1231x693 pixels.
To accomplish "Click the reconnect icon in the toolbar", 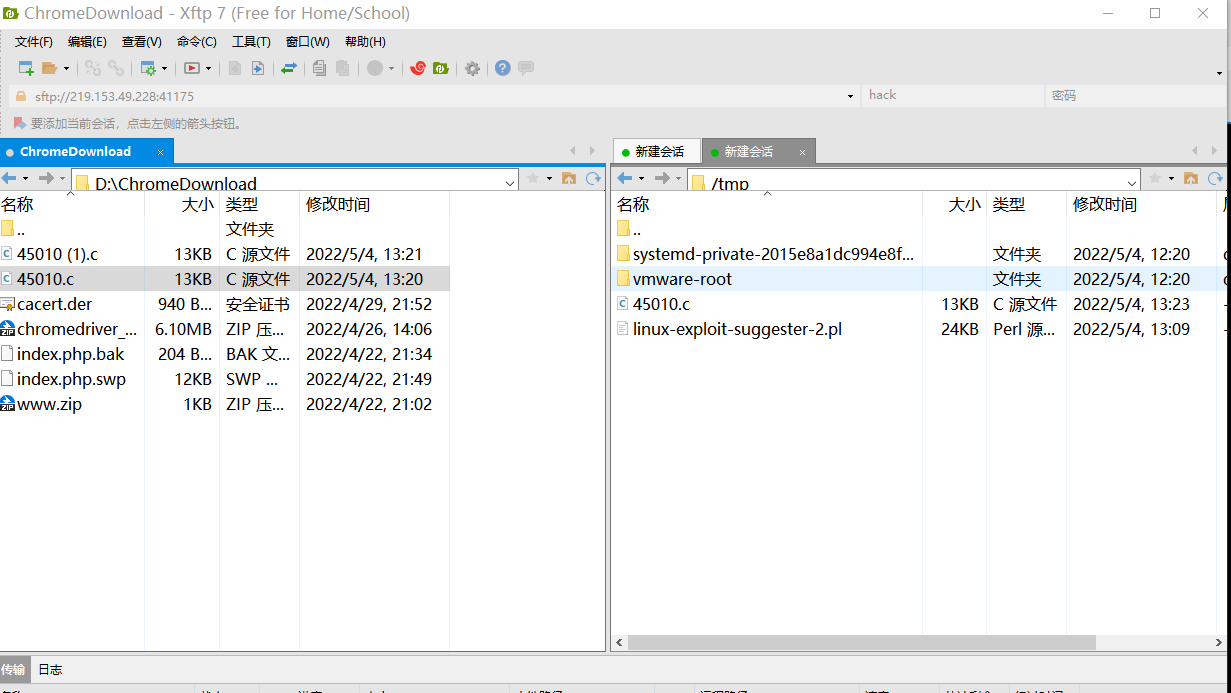I will pos(93,68).
